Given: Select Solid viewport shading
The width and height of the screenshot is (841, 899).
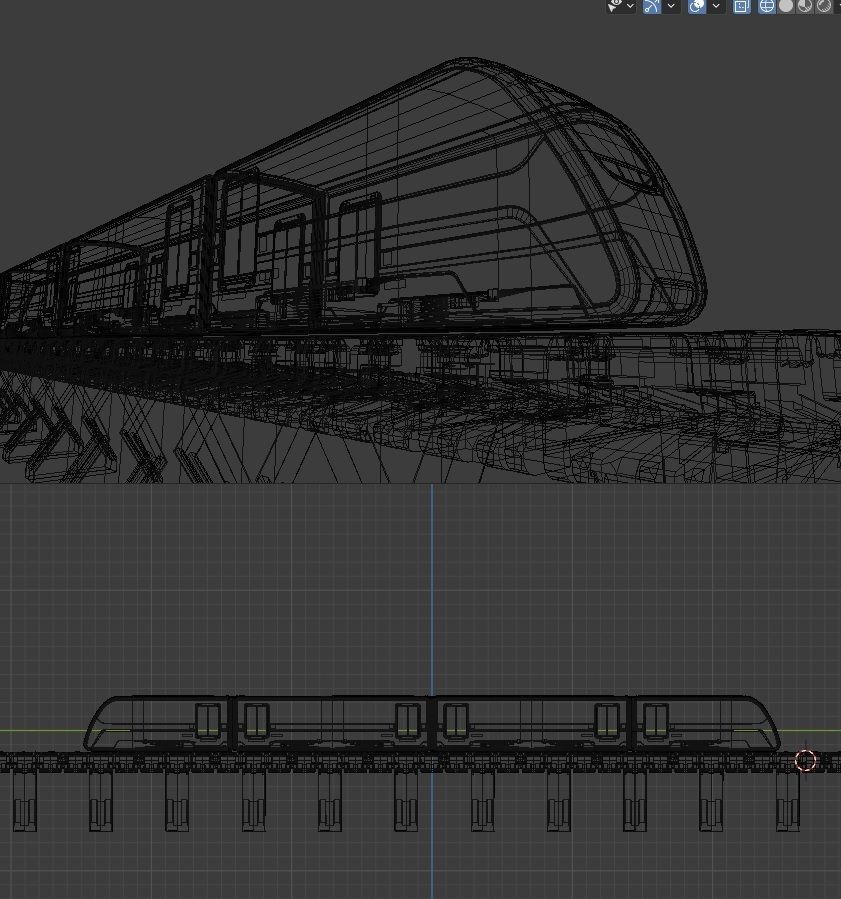Looking at the screenshot, I should tap(786, 6).
